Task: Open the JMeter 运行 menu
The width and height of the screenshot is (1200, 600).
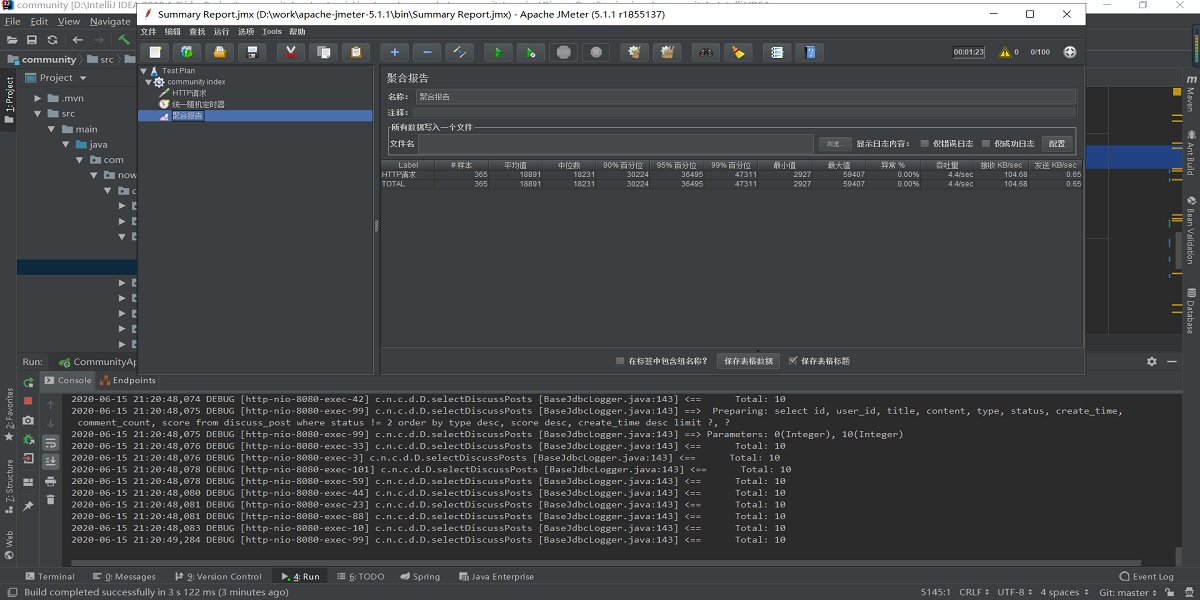Action: [222, 32]
